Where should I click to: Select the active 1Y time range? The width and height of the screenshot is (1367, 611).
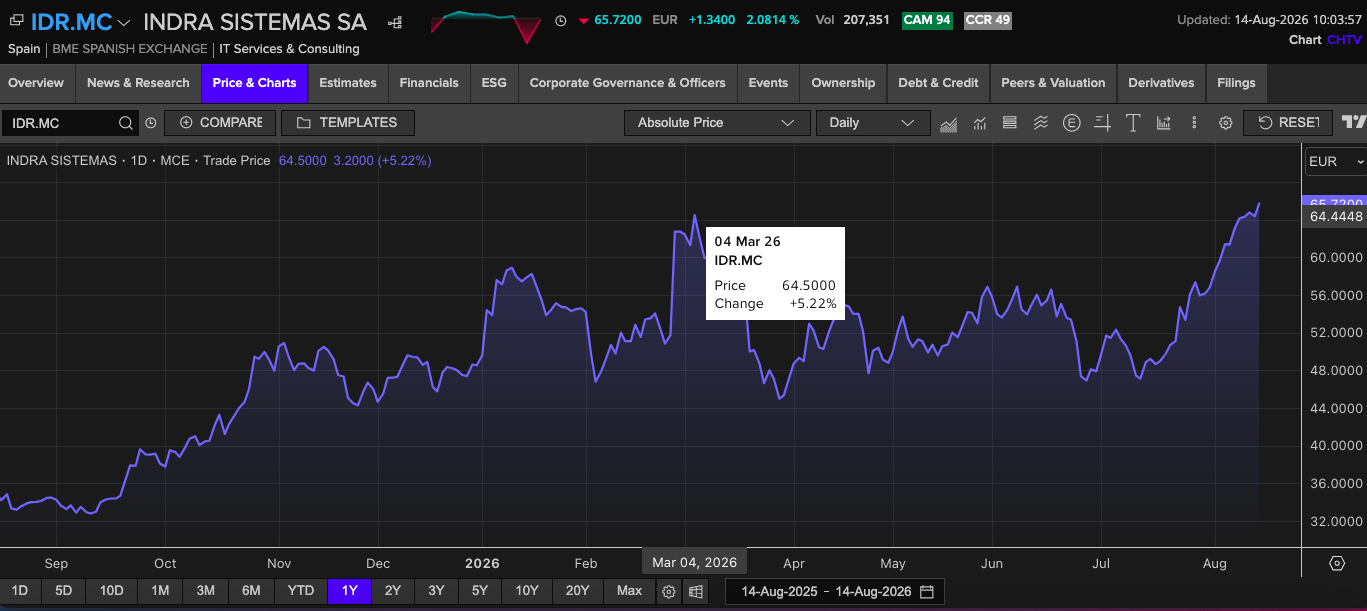click(x=349, y=591)
